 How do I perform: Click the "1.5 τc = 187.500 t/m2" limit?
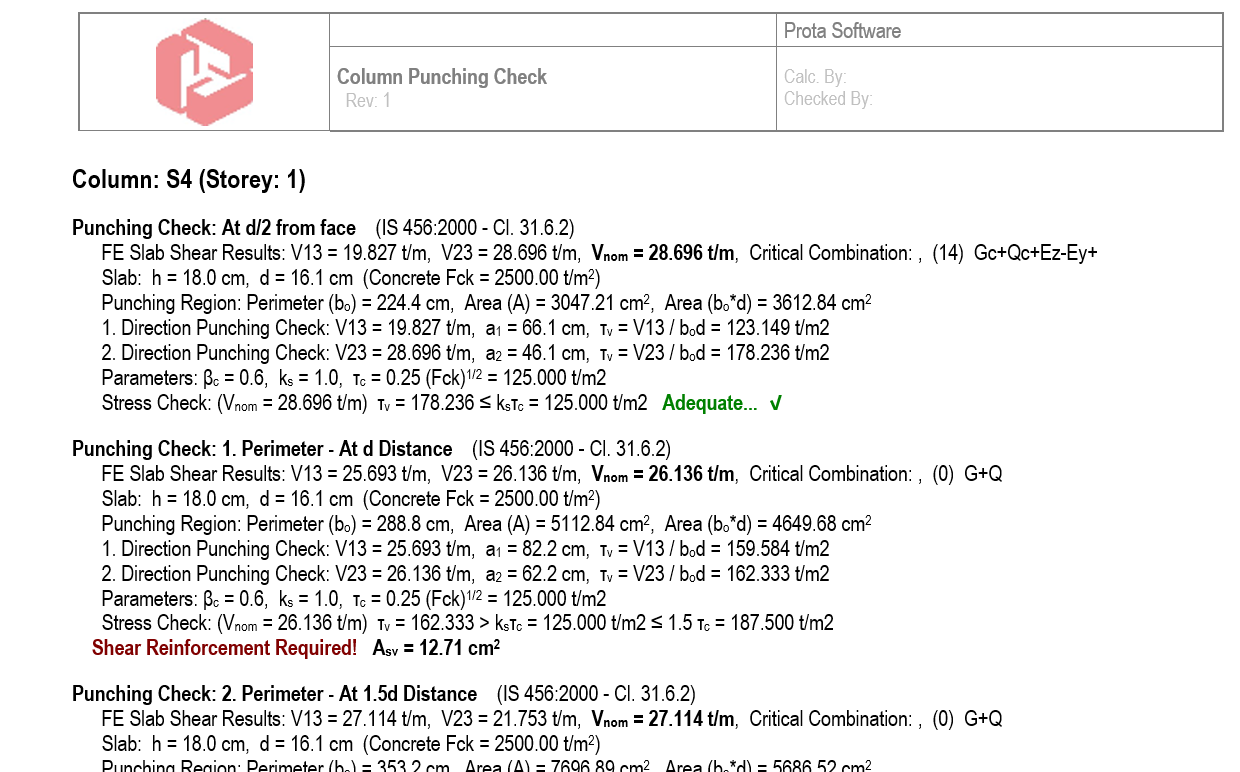(x=762, y=623)
